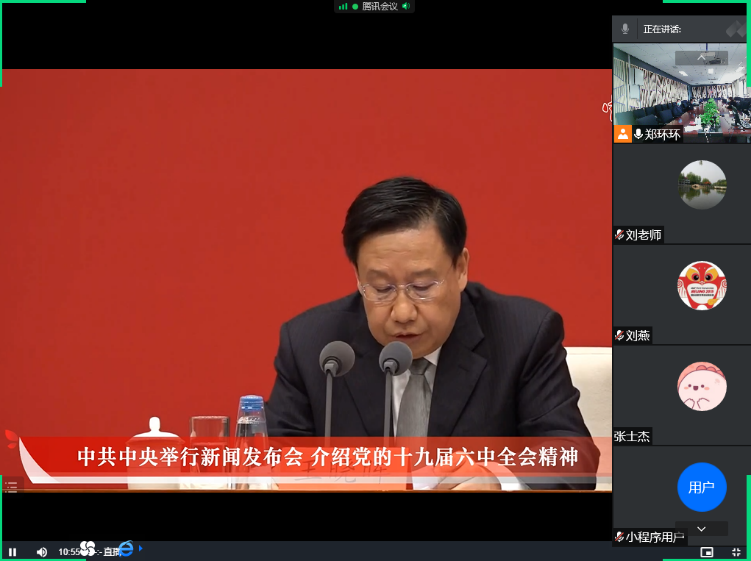
Task: Pause the live video with the pause button
Action: [x=13, y=551]
